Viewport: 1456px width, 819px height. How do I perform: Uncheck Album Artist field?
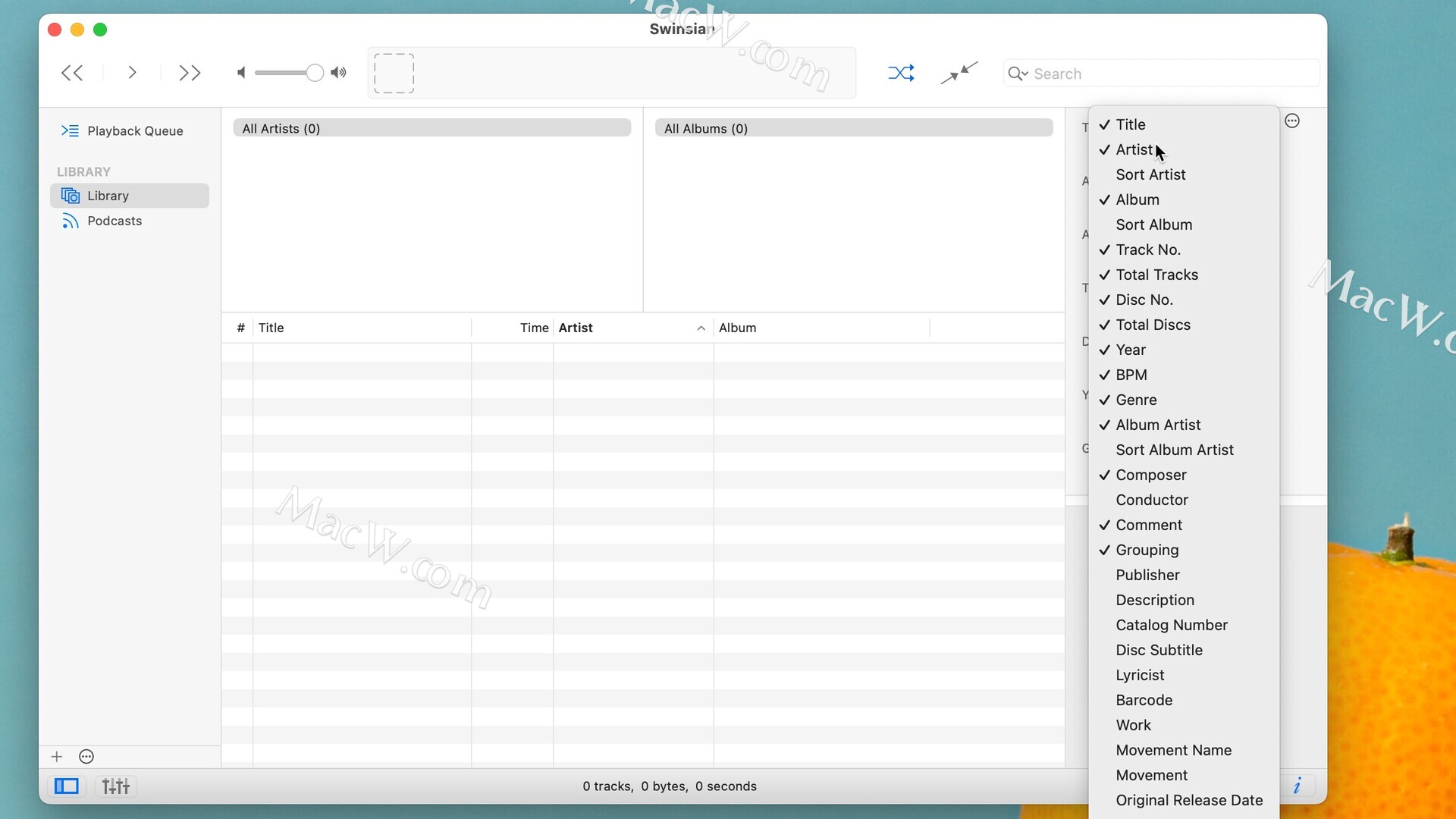[1184, 425]
